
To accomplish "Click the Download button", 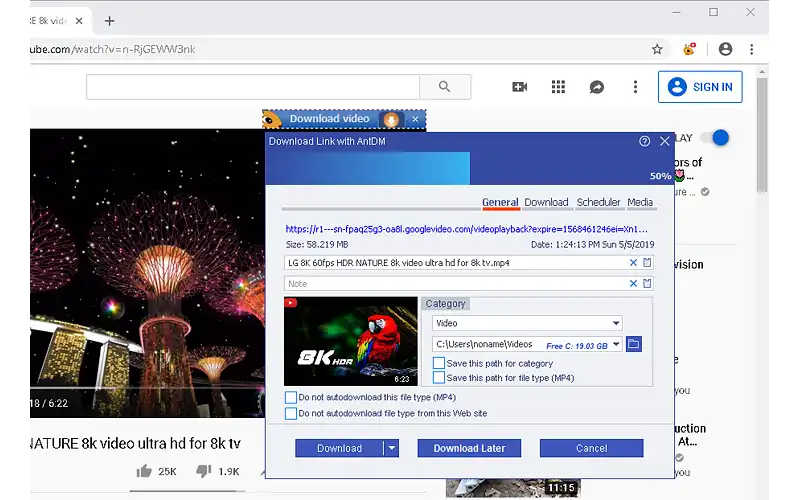I will coord(339,448).
